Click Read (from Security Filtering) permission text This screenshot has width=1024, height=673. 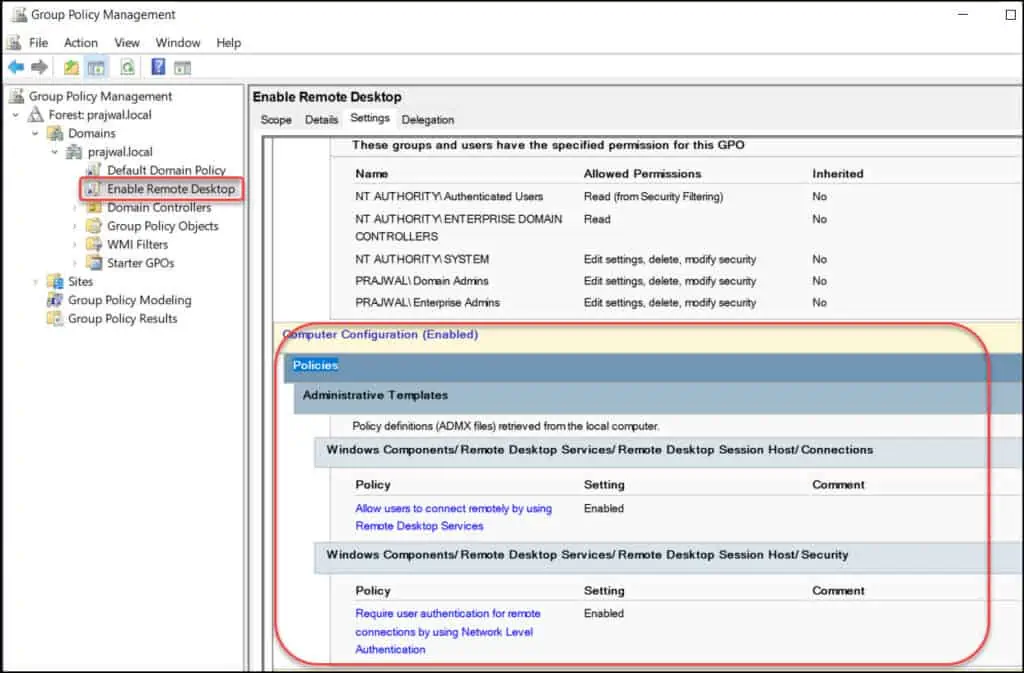(653, 196)
